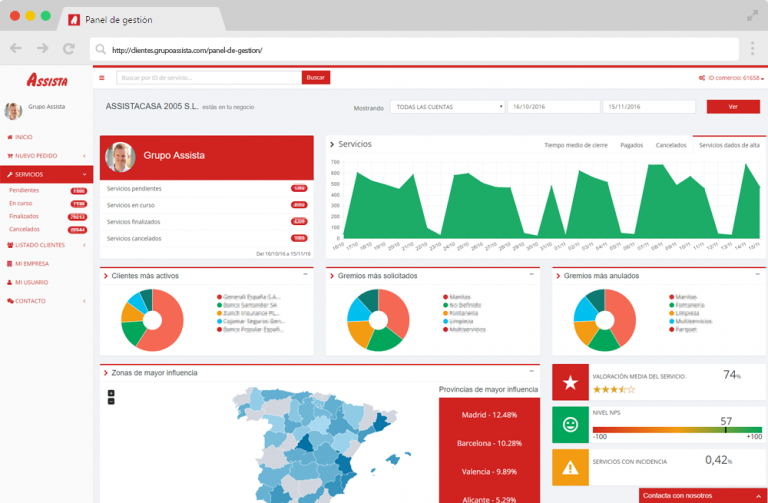Select the Tiempo medio de cierre tab
This screenshot has width=768, height=503.
(575, 145)
